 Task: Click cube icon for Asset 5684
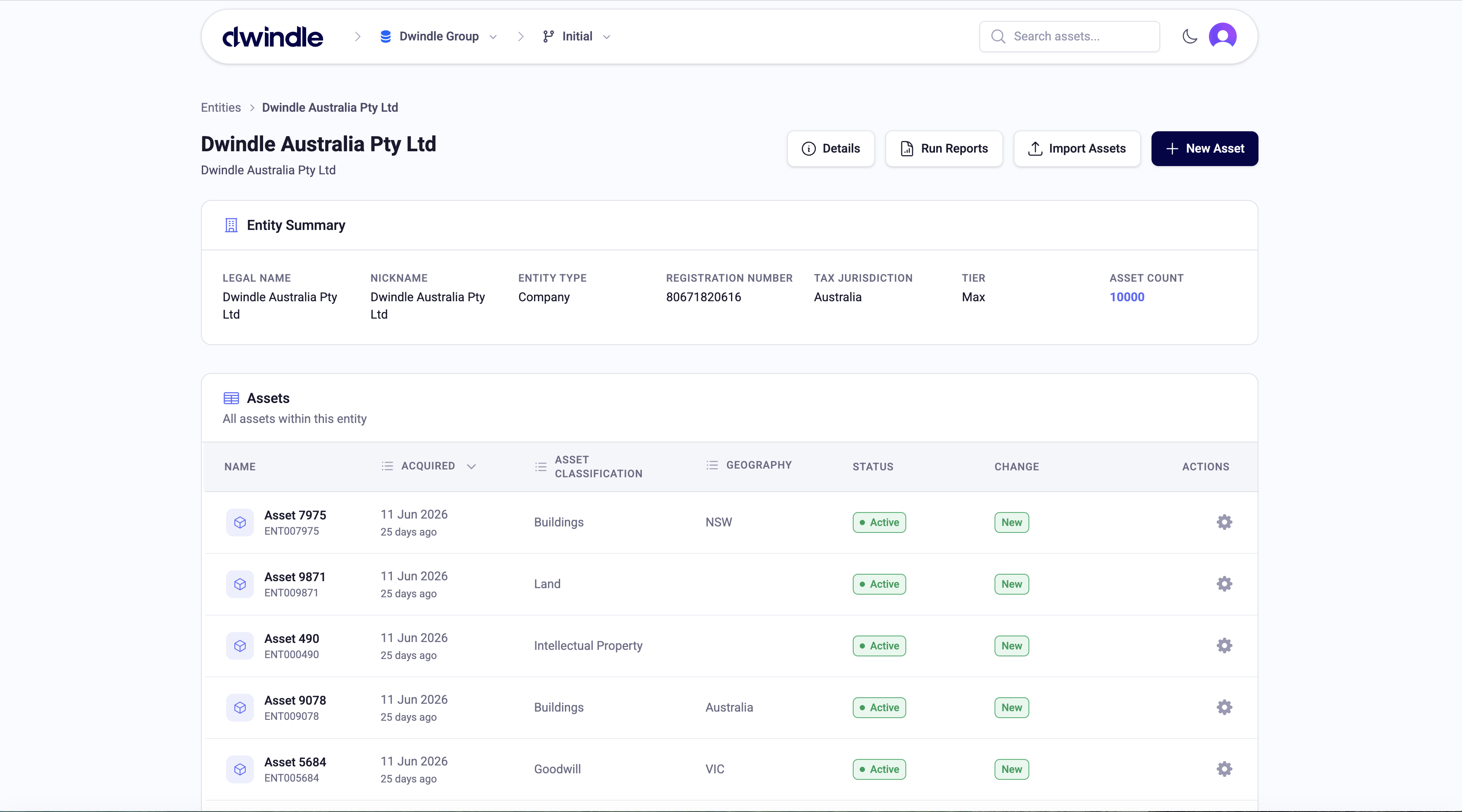(240, 770)
